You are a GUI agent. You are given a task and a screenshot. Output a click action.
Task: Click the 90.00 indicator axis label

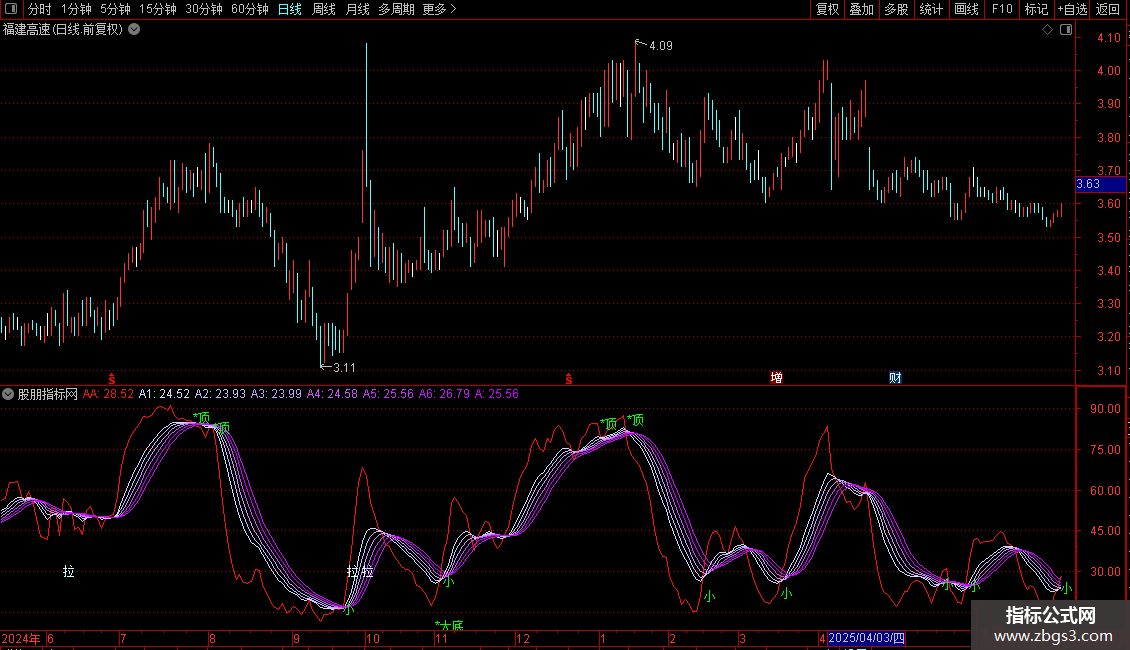click(x=1105, y=409)
